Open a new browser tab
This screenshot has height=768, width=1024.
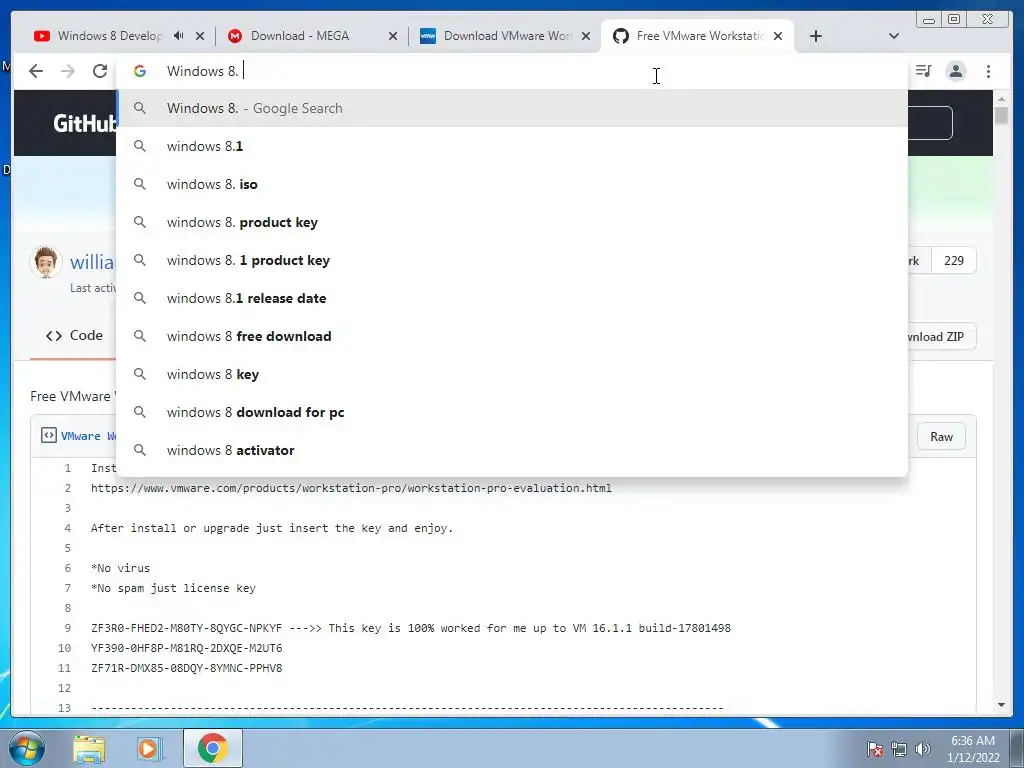[816, 36]
